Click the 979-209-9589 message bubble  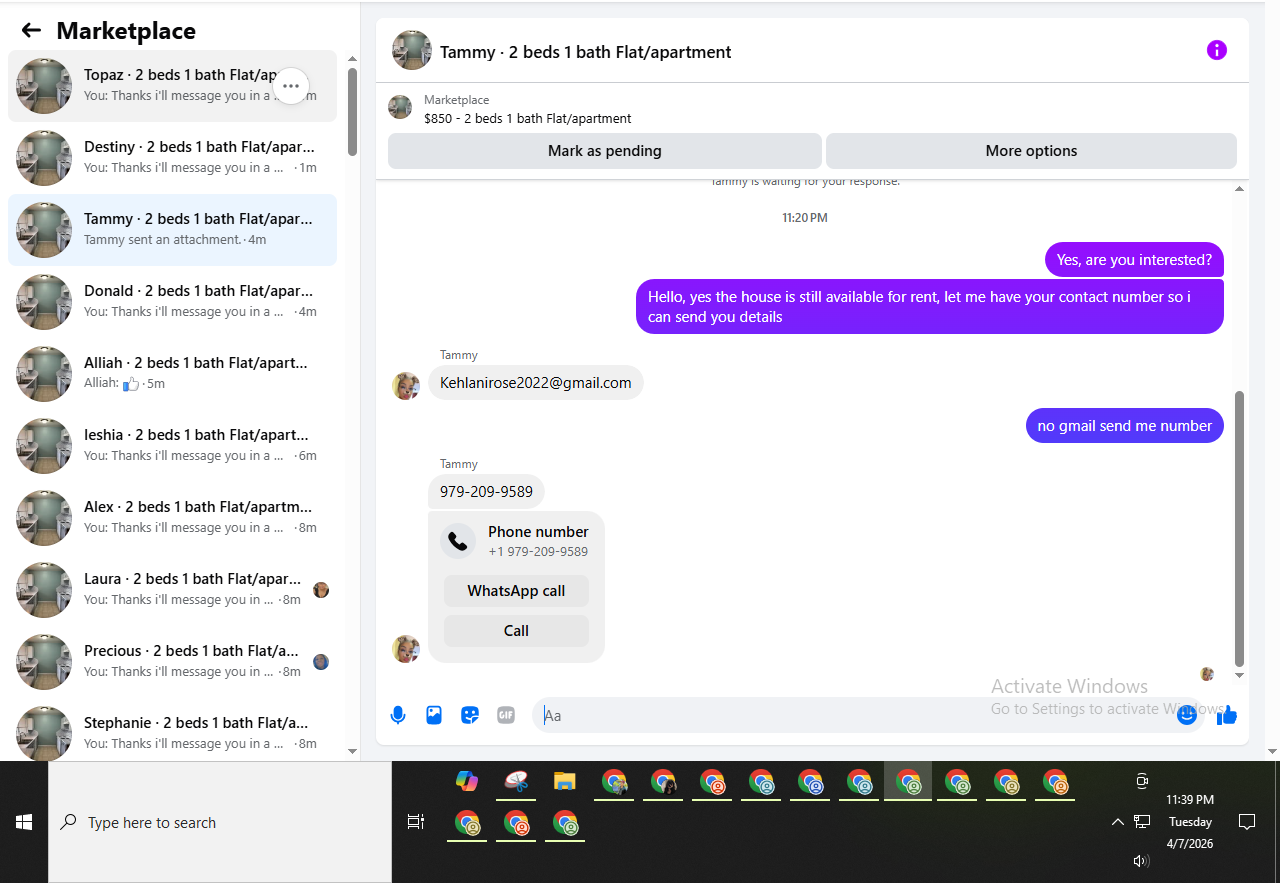pos(487,492)
